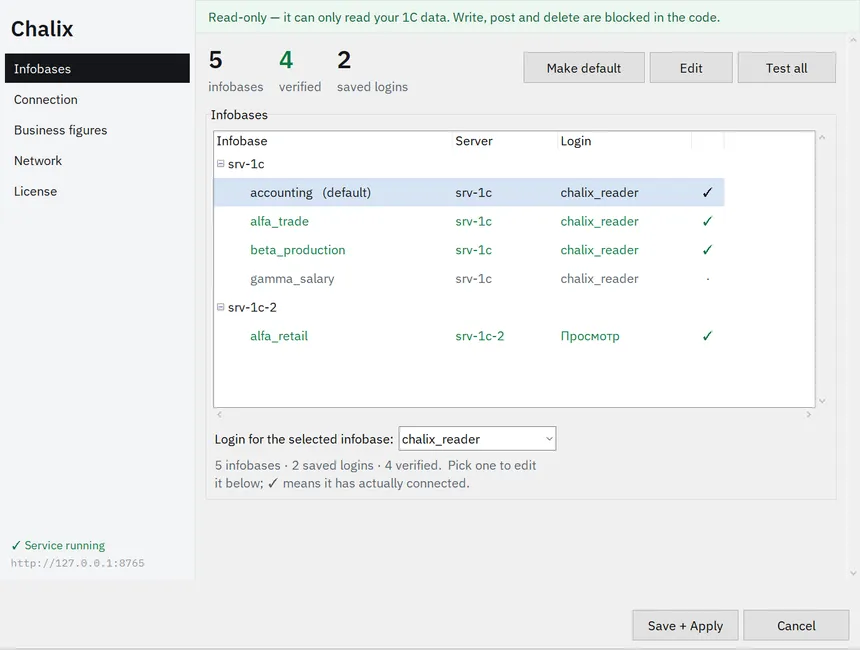
Task: Select the gamma_salary infobase row
Action: [x=469, y=279]
